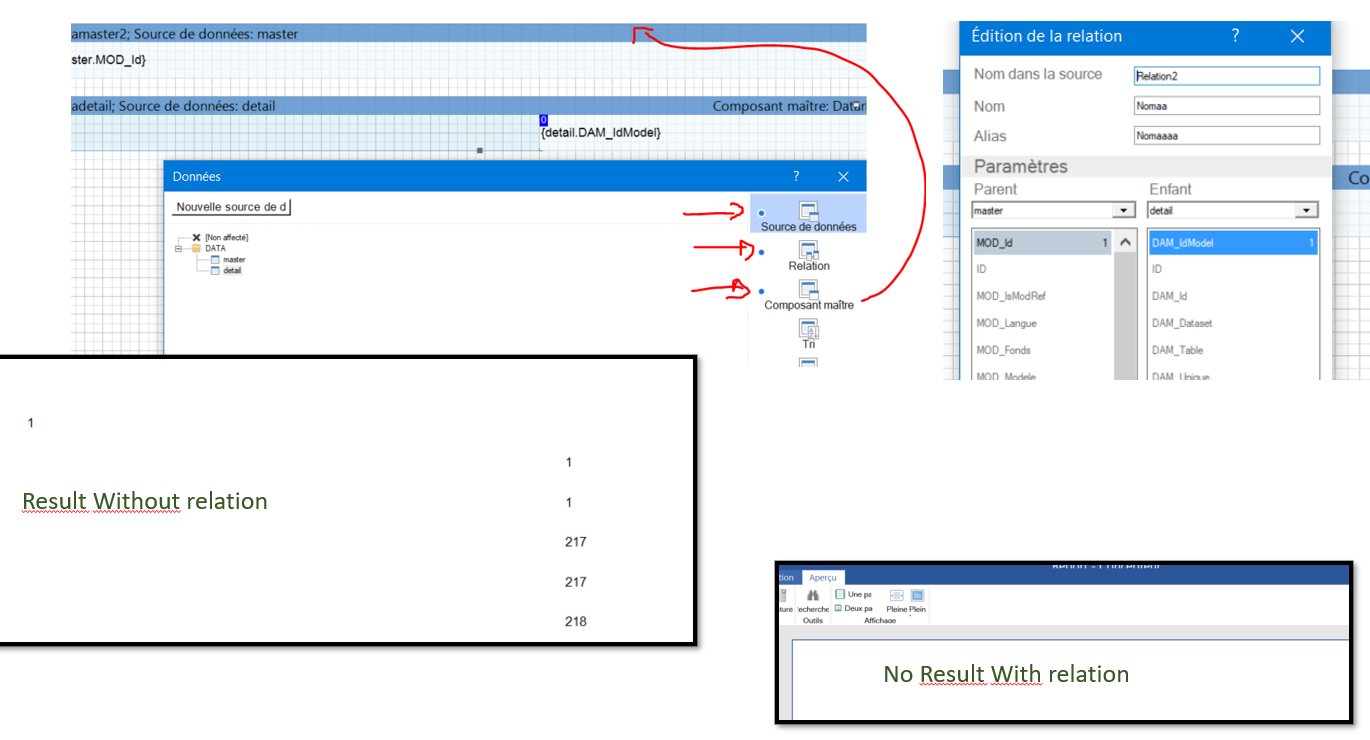Select DAM_Dataset in Enfant list
Screen dimensions: 1370x740
click(1232, 323)
